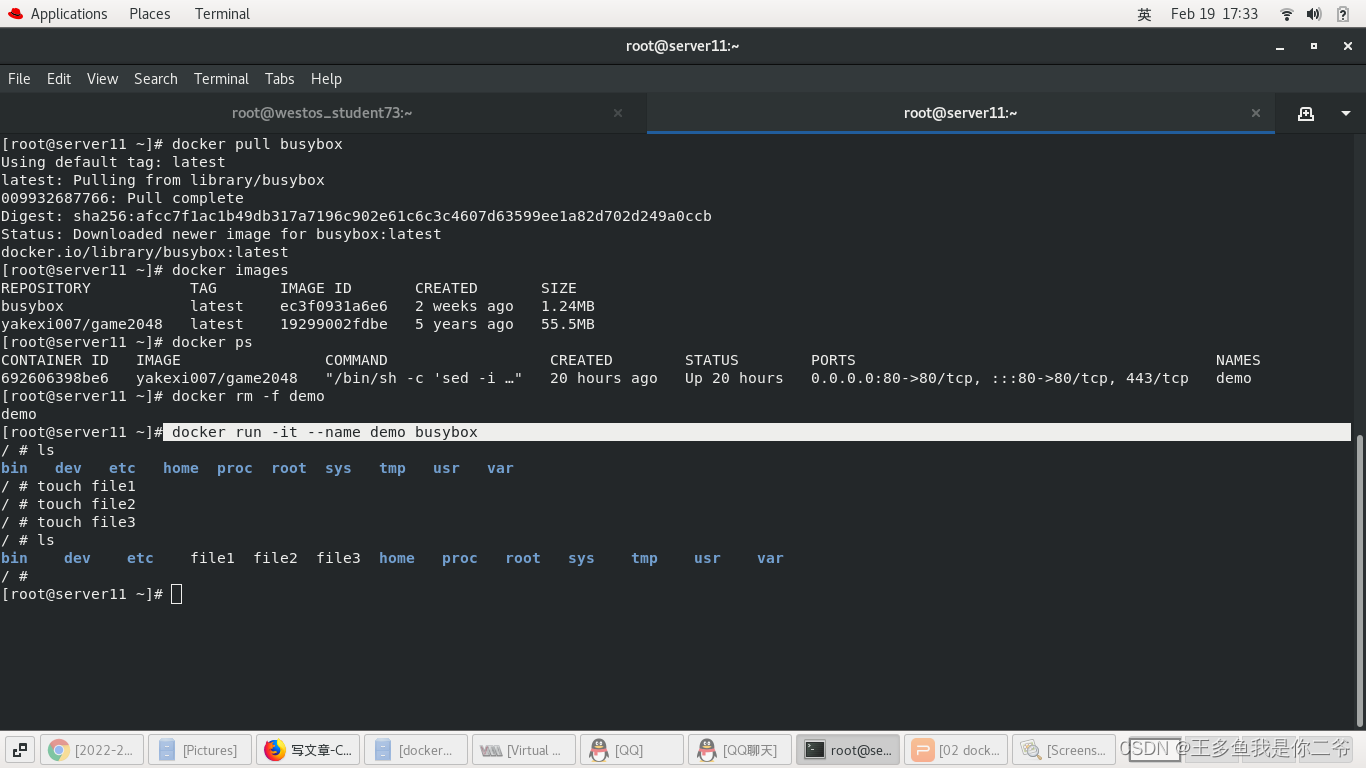Switch to the root@westos_student73 tab

(322, 113)
